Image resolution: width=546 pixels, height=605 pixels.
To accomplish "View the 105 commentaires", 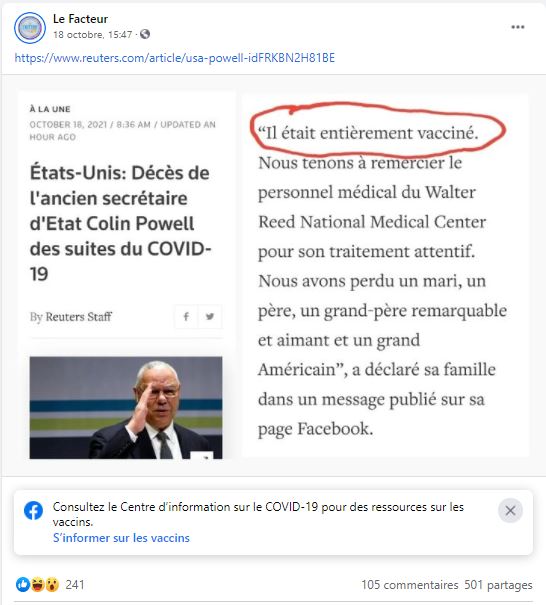I will 409,585.
